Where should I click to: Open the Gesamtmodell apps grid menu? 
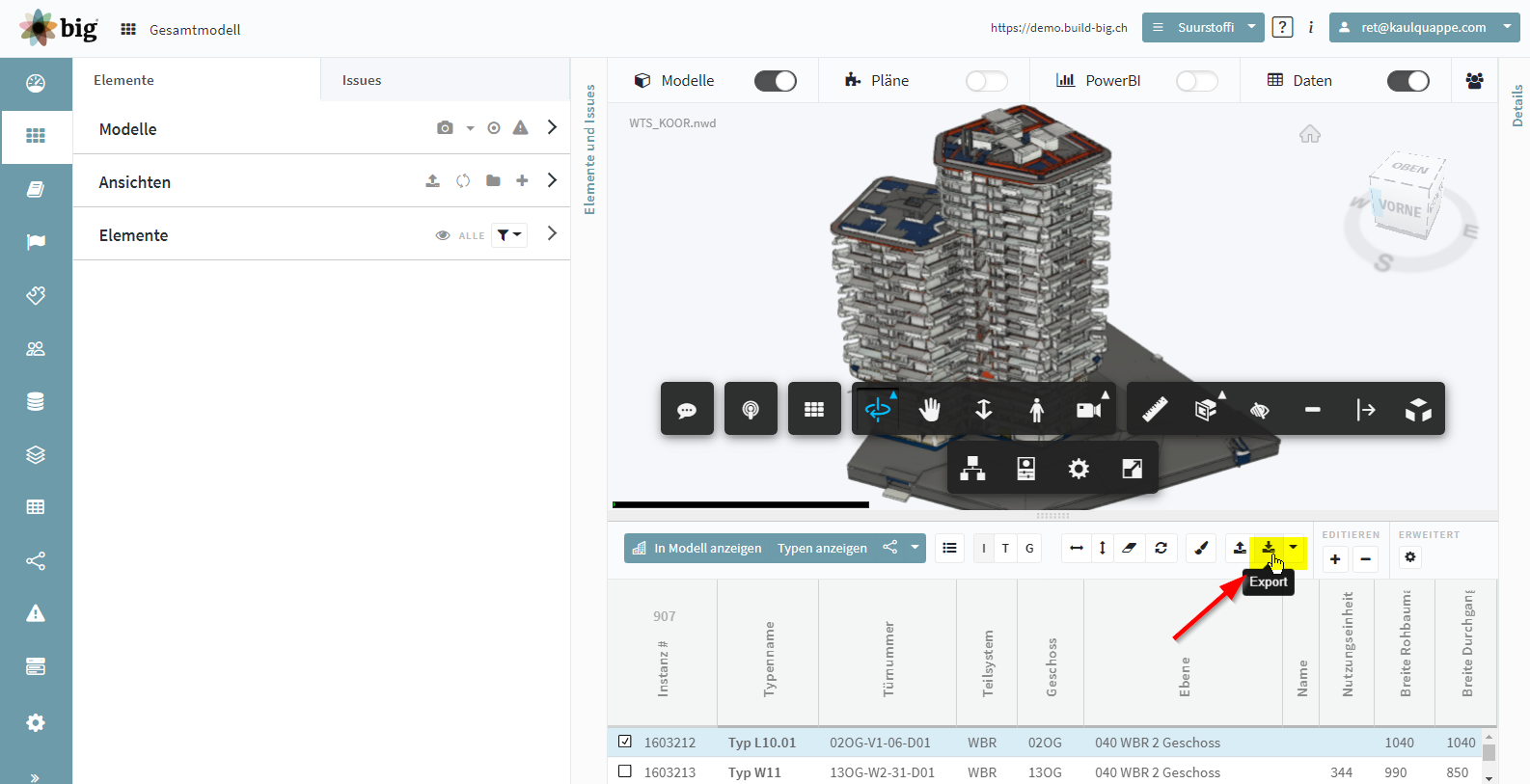coord(128,29)
